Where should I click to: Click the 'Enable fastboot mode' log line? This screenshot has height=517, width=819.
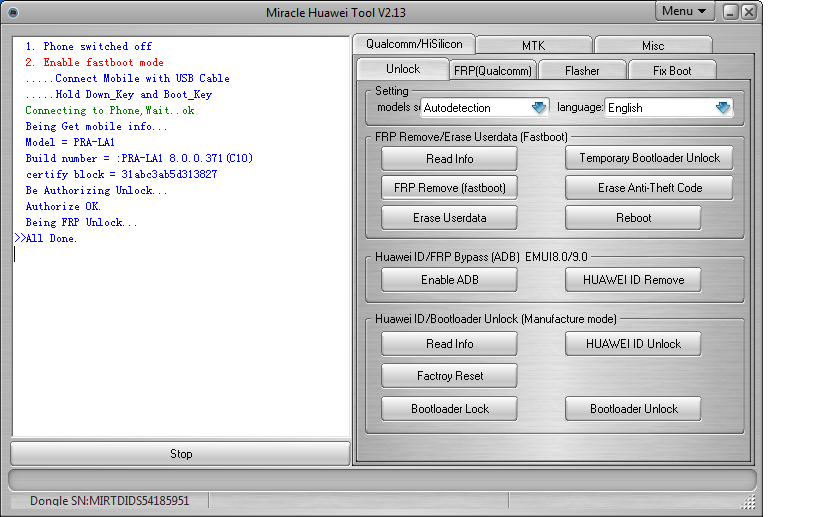[95, 62]
